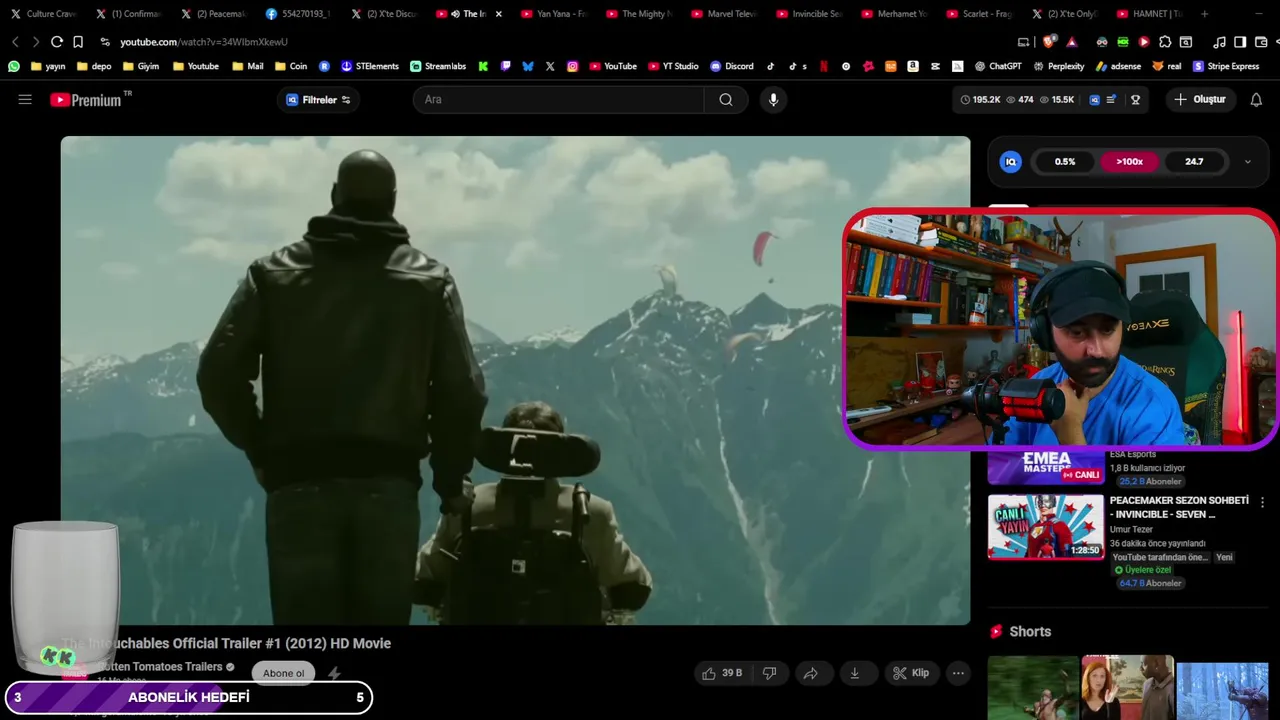Like the video showing 39 B
The width and height of the screenshot is (1280, 720).
click(722, 673)
